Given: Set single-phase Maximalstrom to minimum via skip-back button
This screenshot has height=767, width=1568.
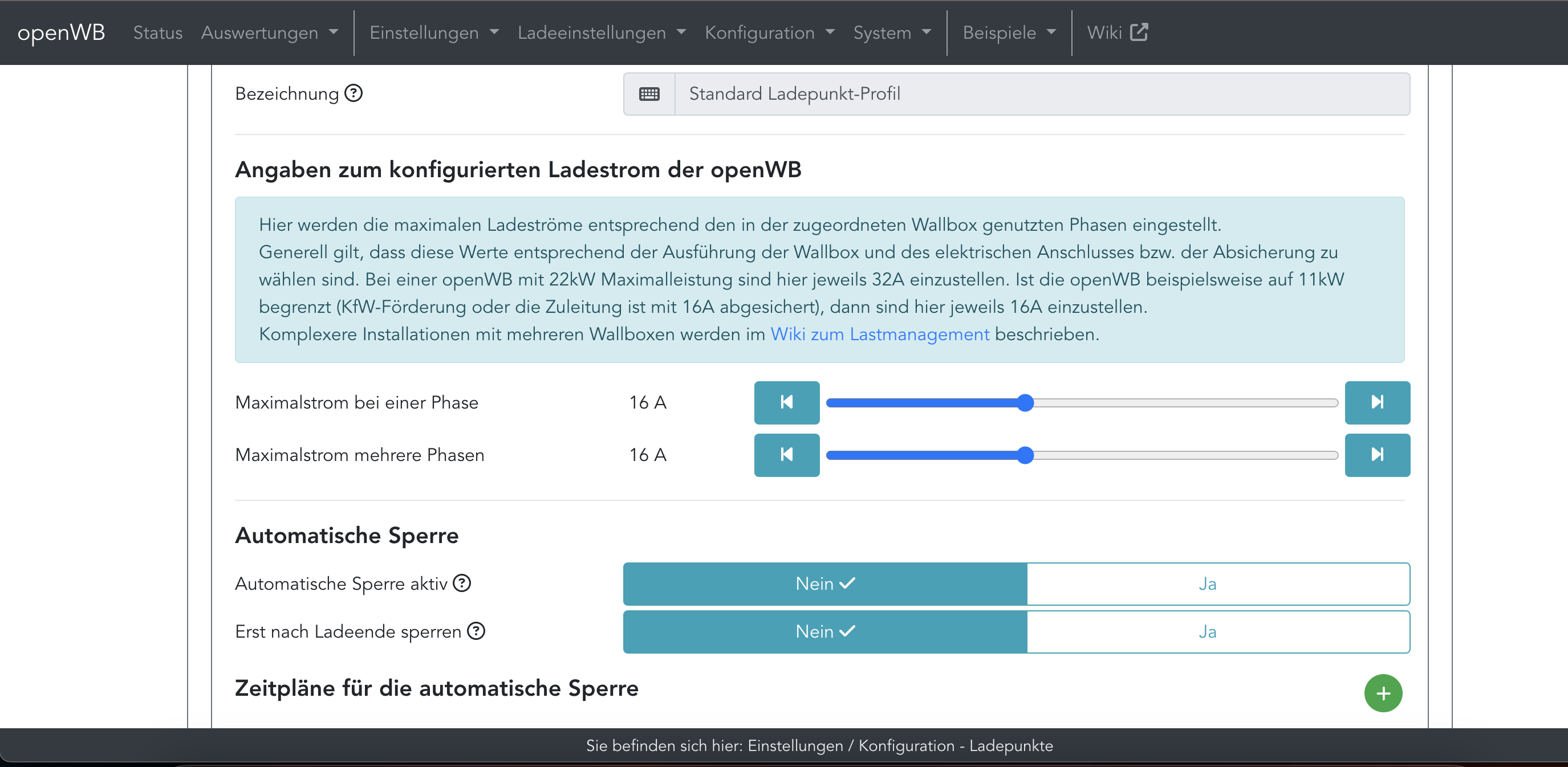Looking at the screenshot, I should point(786,402).
